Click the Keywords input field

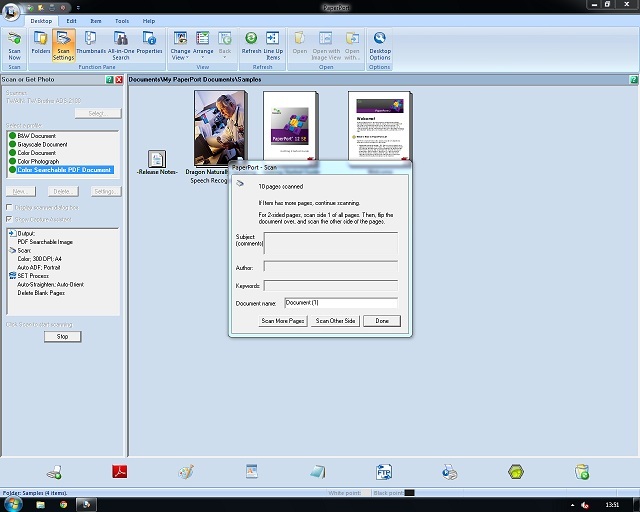pyautogui.click(x=331, y=285)
